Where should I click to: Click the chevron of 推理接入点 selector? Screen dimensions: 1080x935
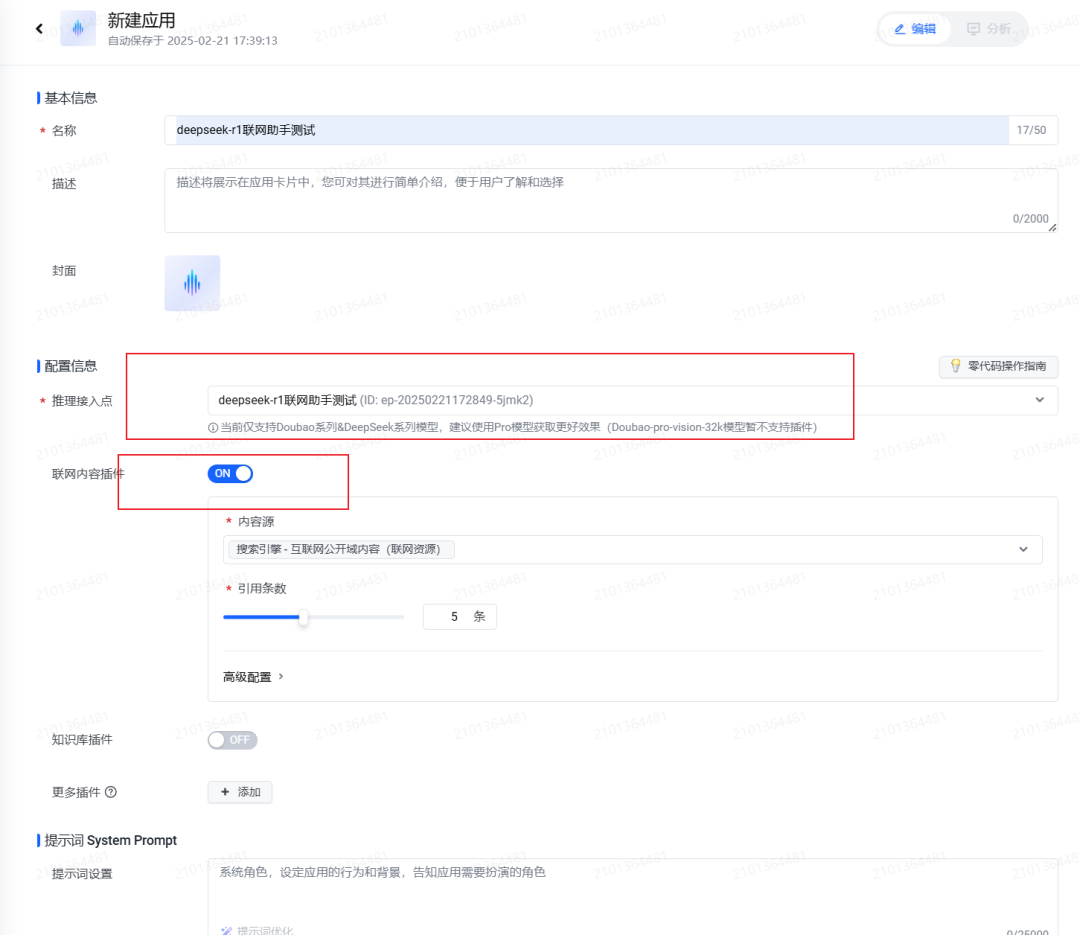1039,400
